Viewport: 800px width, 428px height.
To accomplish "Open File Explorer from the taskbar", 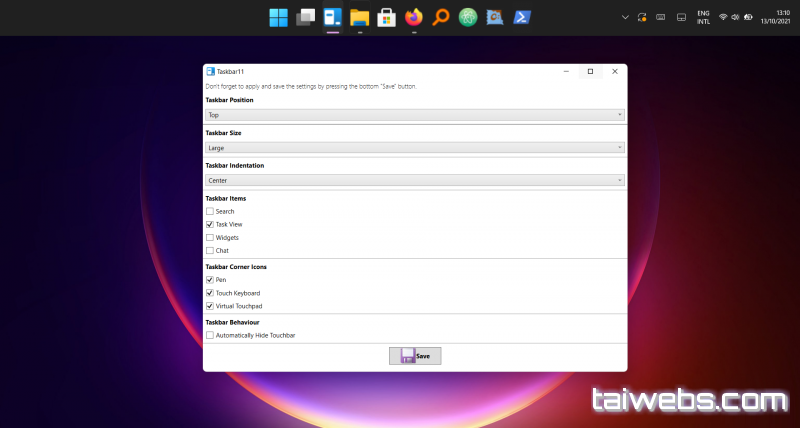I will click(x=360, y=17).
